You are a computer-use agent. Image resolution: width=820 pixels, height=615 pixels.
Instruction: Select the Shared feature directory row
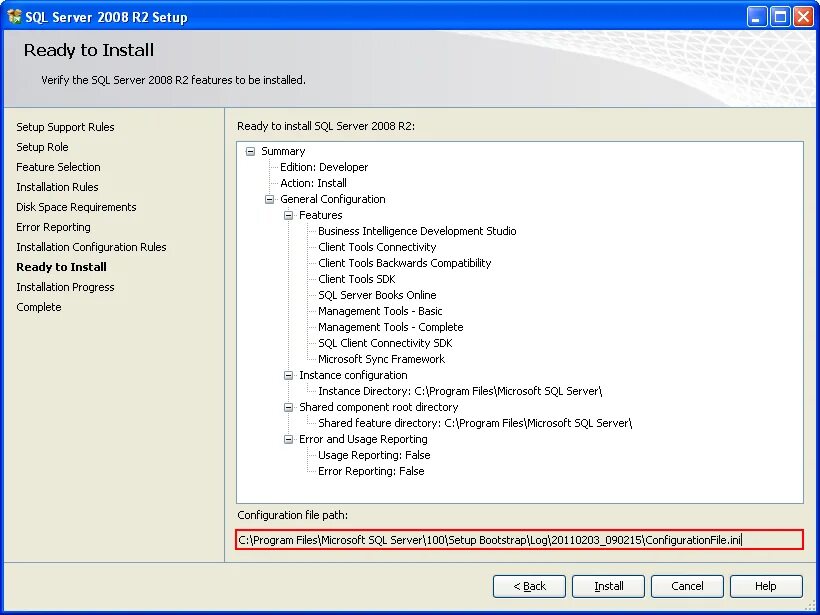pos(475,423)
